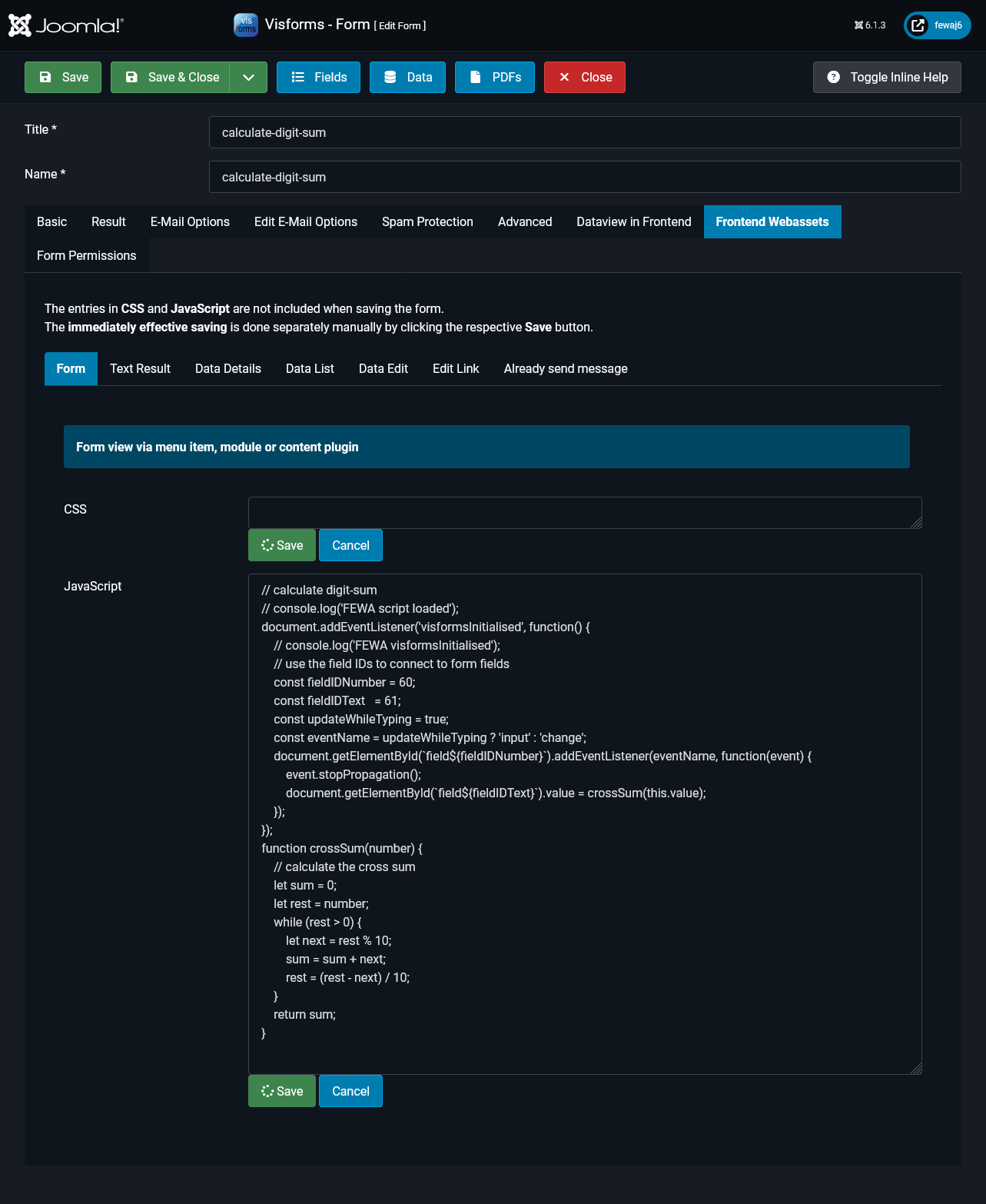986x1204 pixels.
Task: Switch to the Data Edit sub-tab
Action: (x=383, y=368)
